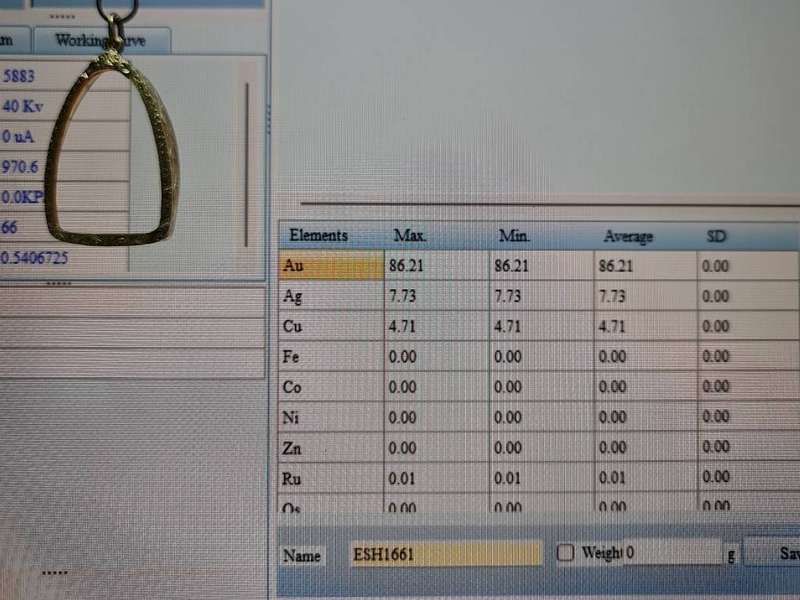Sort by the Average column header
Image resolution: width=800 pixels, height=600 pixels.
[628, 237]
